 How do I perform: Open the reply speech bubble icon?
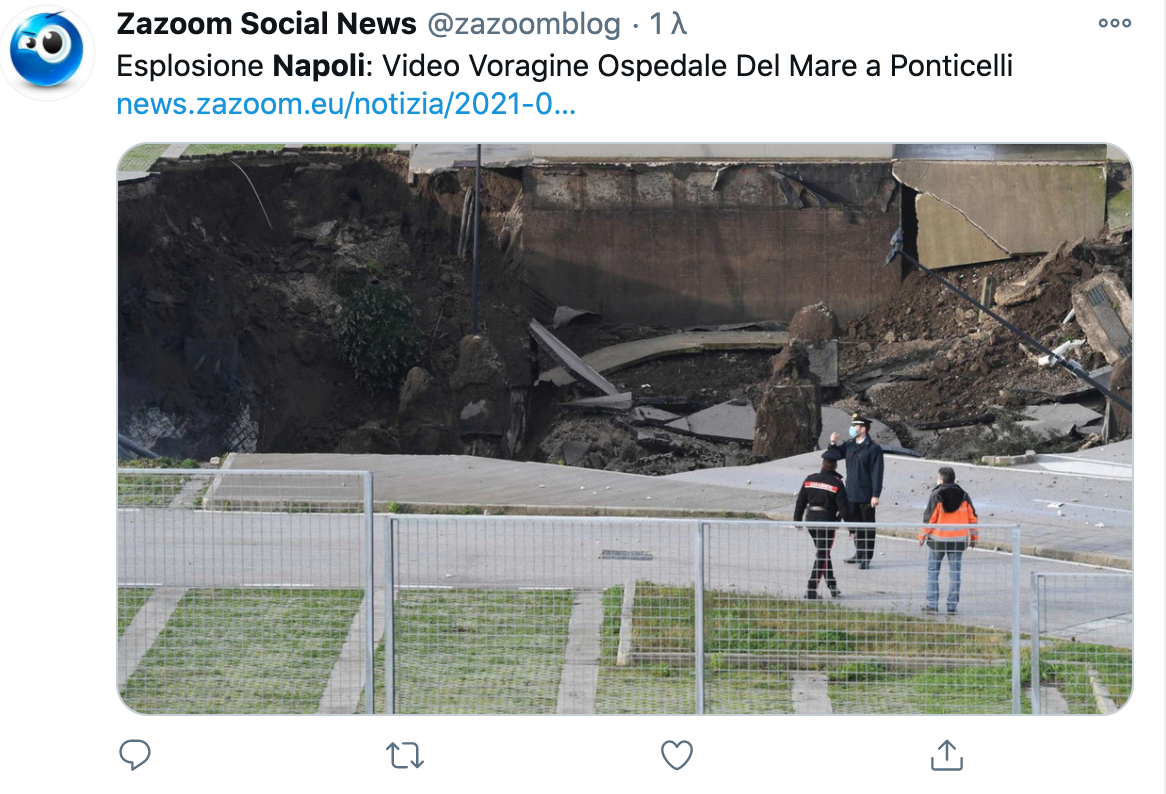(x=135, y=755)
